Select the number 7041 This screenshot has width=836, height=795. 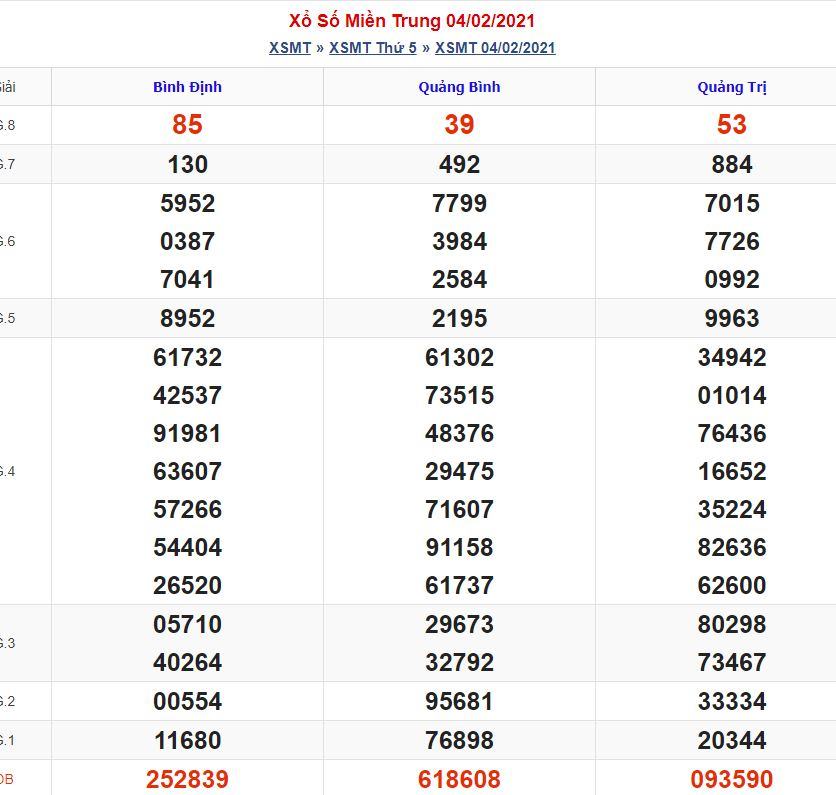coord(187,279)
